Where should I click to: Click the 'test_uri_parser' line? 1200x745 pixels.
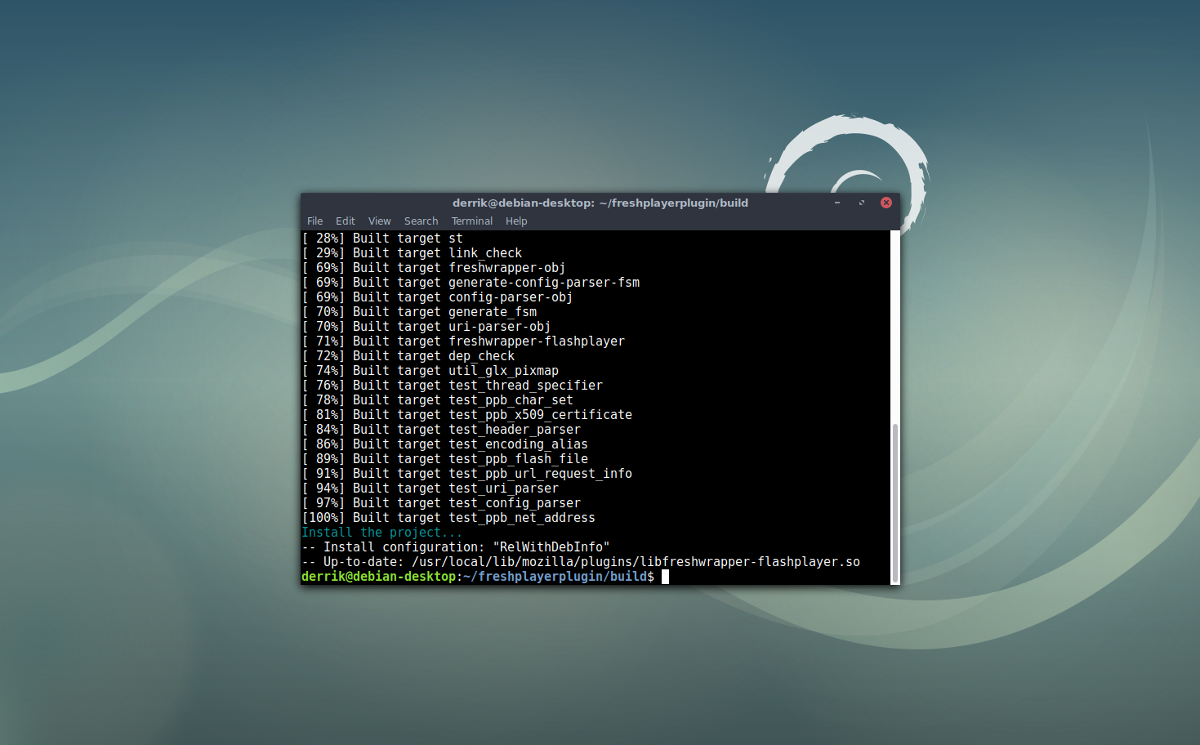pos(430,488)
